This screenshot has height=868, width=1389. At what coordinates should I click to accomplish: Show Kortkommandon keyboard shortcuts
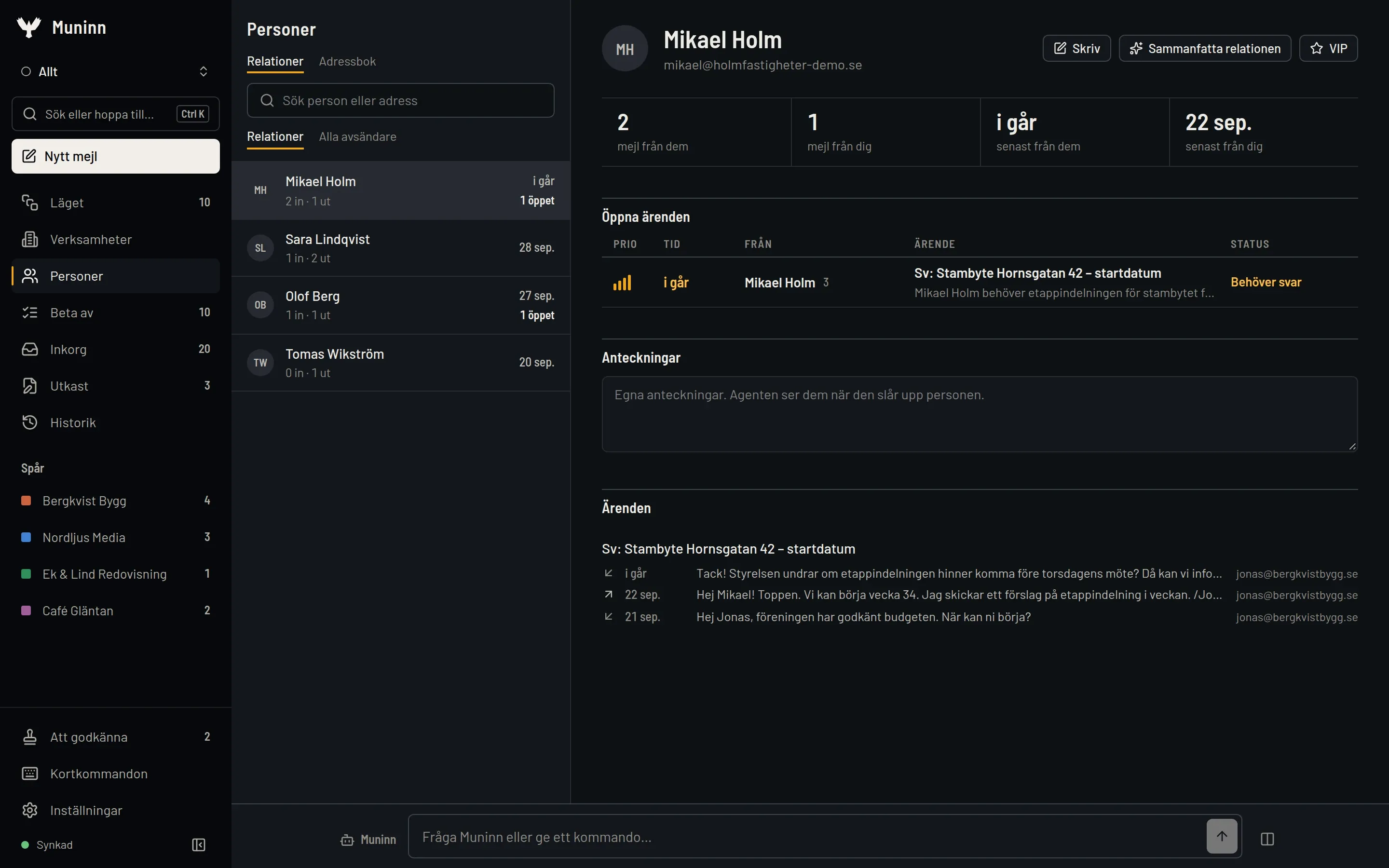115,774
